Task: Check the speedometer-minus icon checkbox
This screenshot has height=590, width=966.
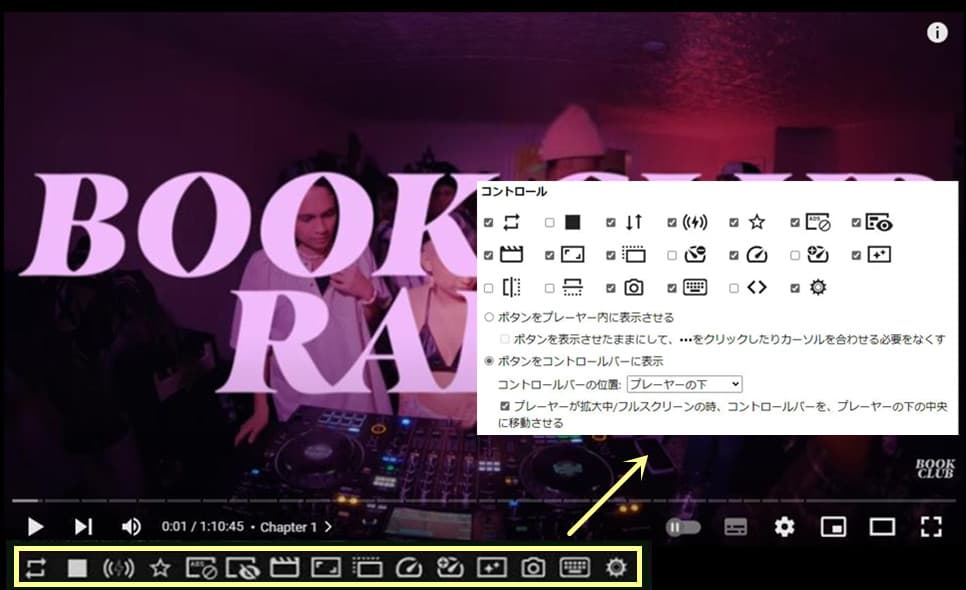Action: pos(672,255)
